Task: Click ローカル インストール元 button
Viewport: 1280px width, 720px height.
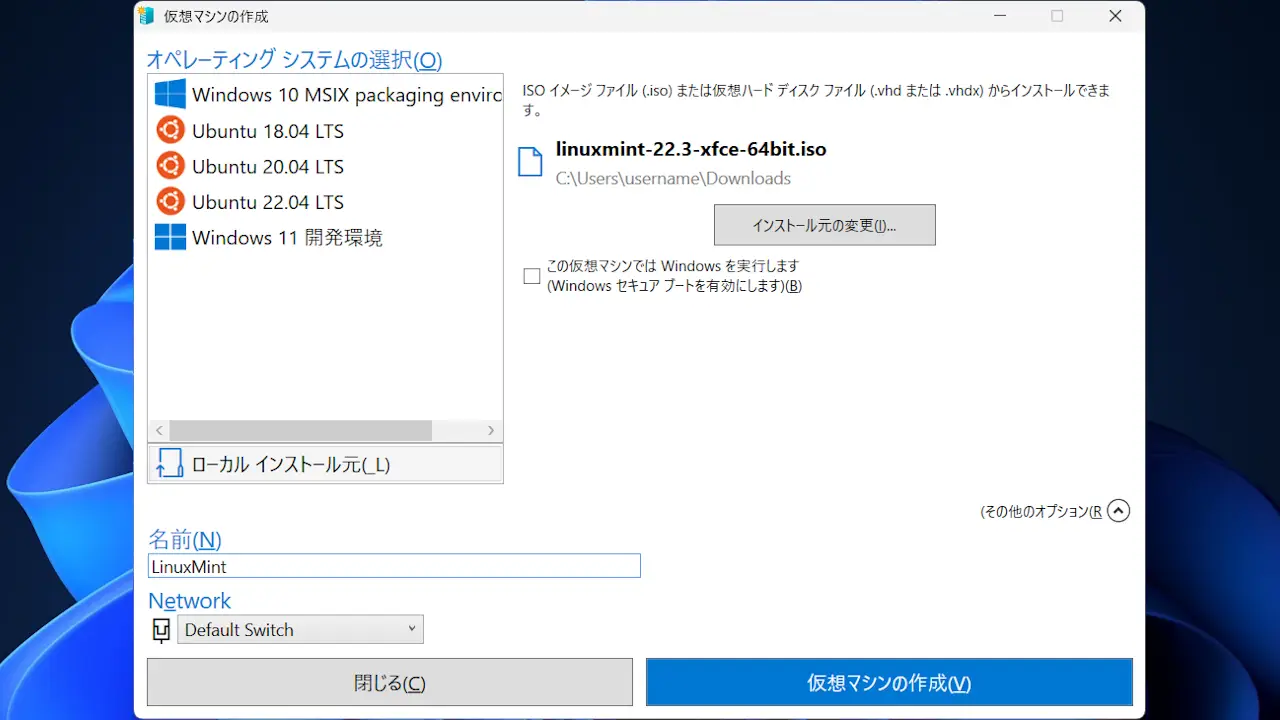Action: pos(326,464)
